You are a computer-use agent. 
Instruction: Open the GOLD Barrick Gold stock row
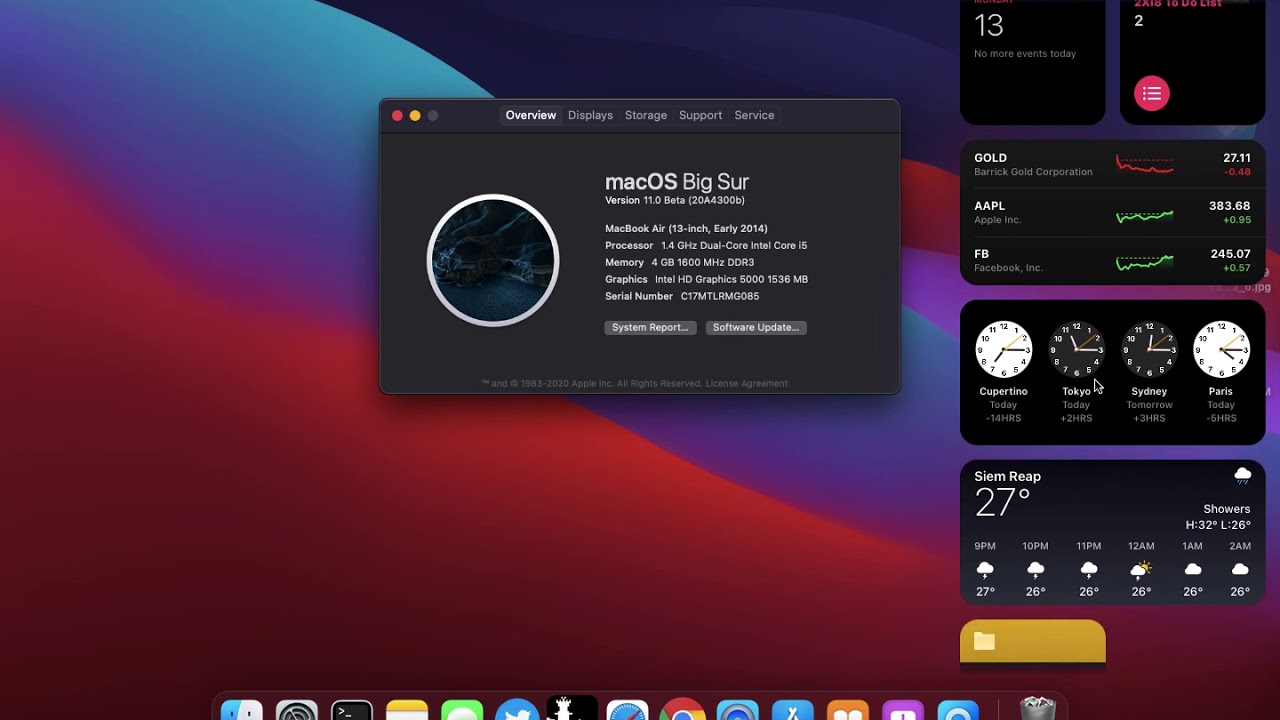[1113, 165]
